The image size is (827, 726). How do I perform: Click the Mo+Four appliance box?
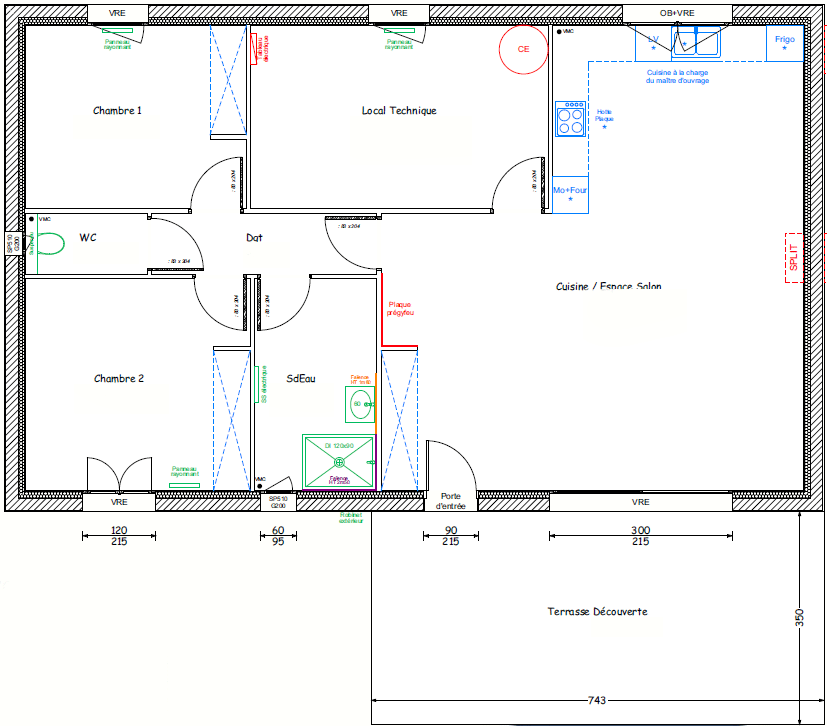571,194
